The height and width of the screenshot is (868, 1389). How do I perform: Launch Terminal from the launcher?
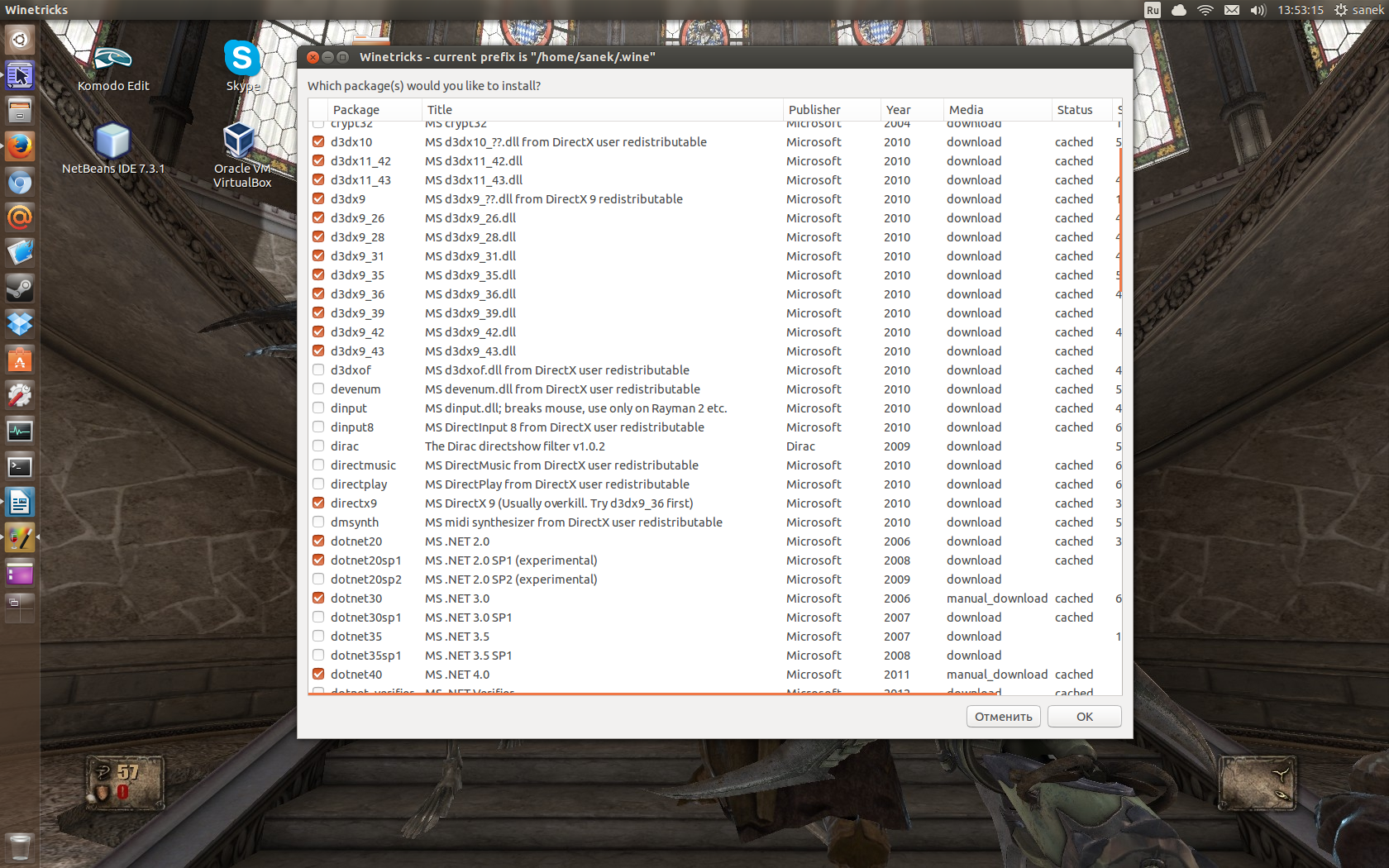click(20, 466)
